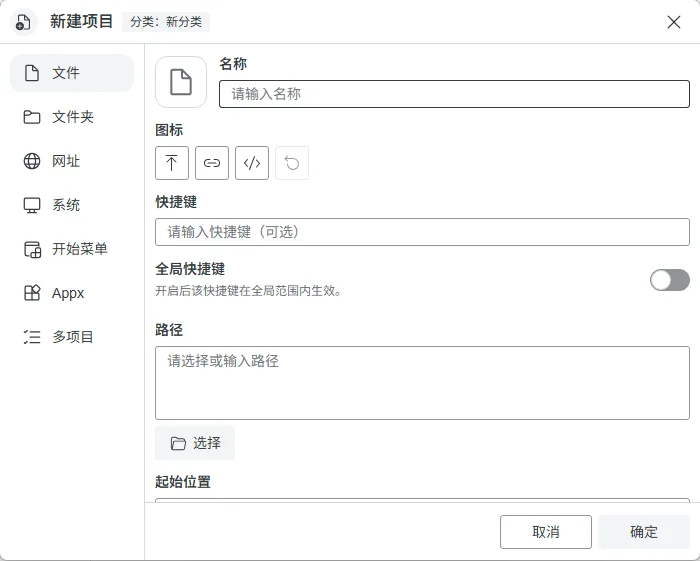Select the 多项目 item type
Image resolution: width=700 pixels, height=561 pixels.
coord(72,337)
